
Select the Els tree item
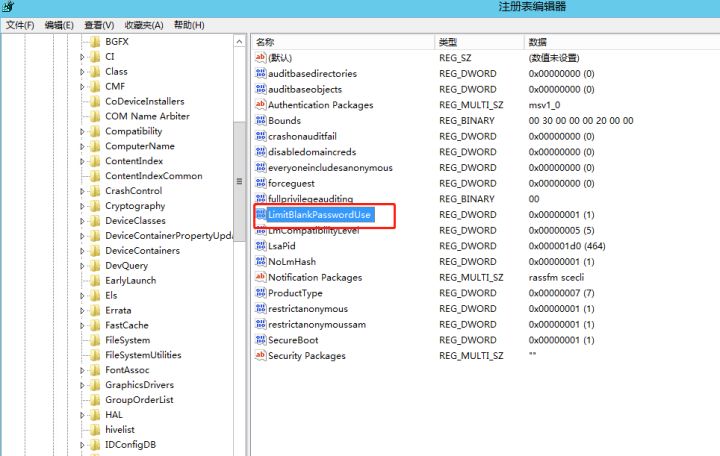(111, 295)
